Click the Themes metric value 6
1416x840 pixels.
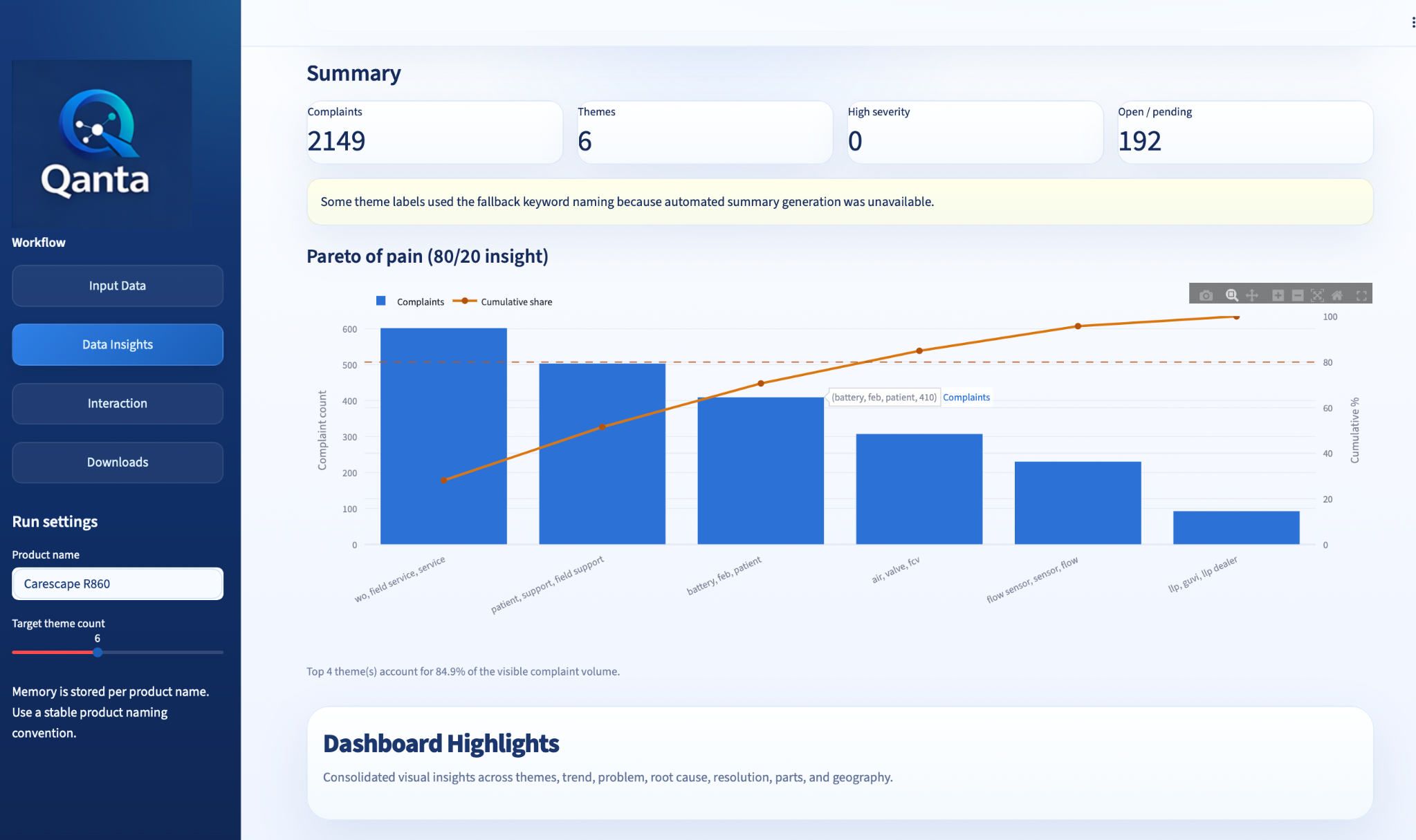[585, 141]
